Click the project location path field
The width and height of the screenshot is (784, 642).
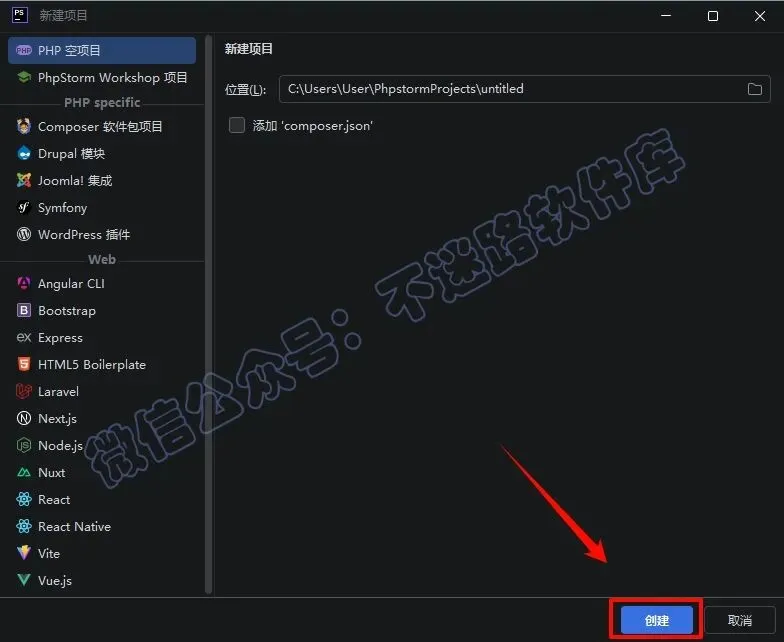tap(524, 89)
